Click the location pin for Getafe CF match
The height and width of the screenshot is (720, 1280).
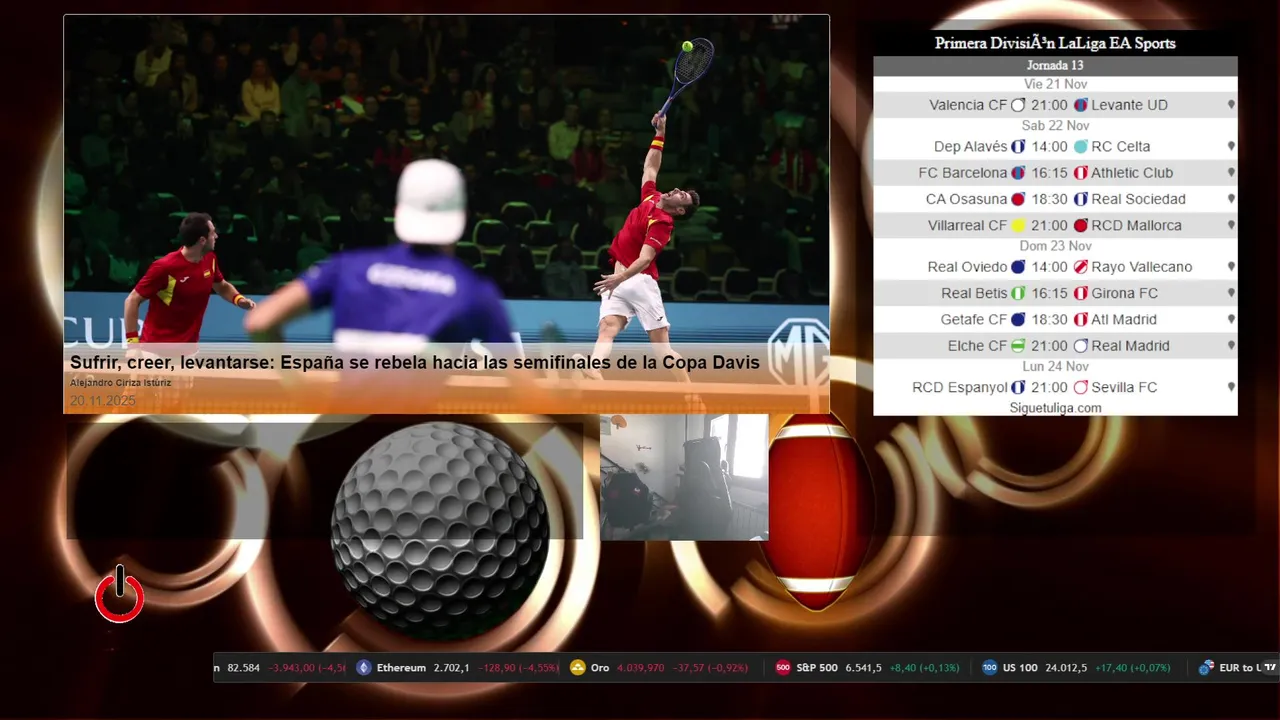coord(1231,320)
